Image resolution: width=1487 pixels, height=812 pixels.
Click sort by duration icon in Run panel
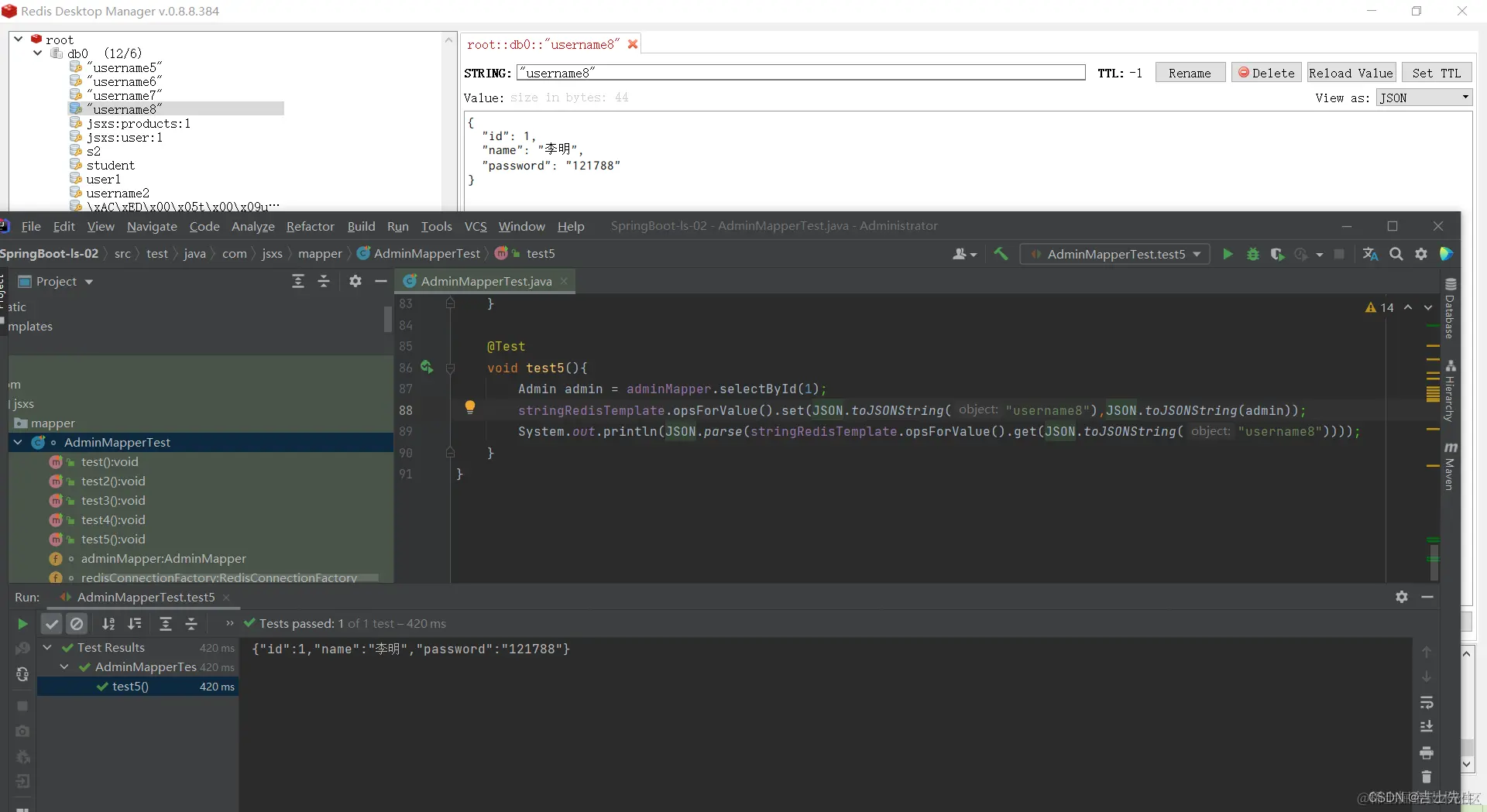pos(135,624)
